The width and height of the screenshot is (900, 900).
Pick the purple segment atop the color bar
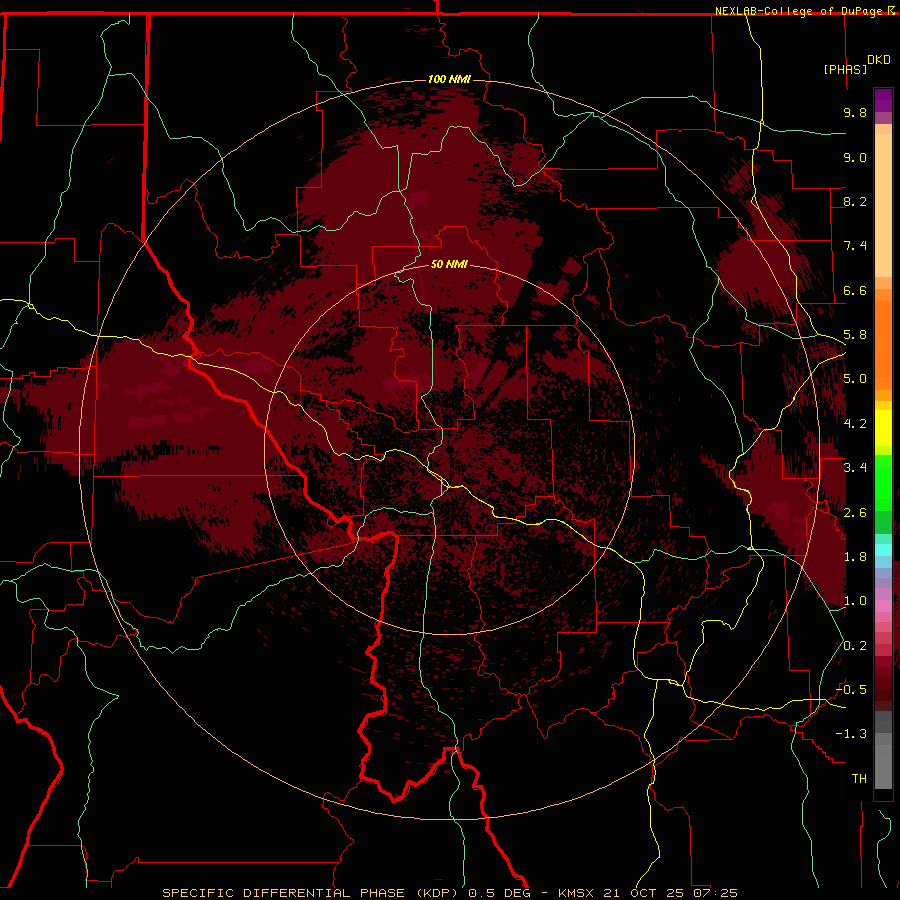[883, 100]
